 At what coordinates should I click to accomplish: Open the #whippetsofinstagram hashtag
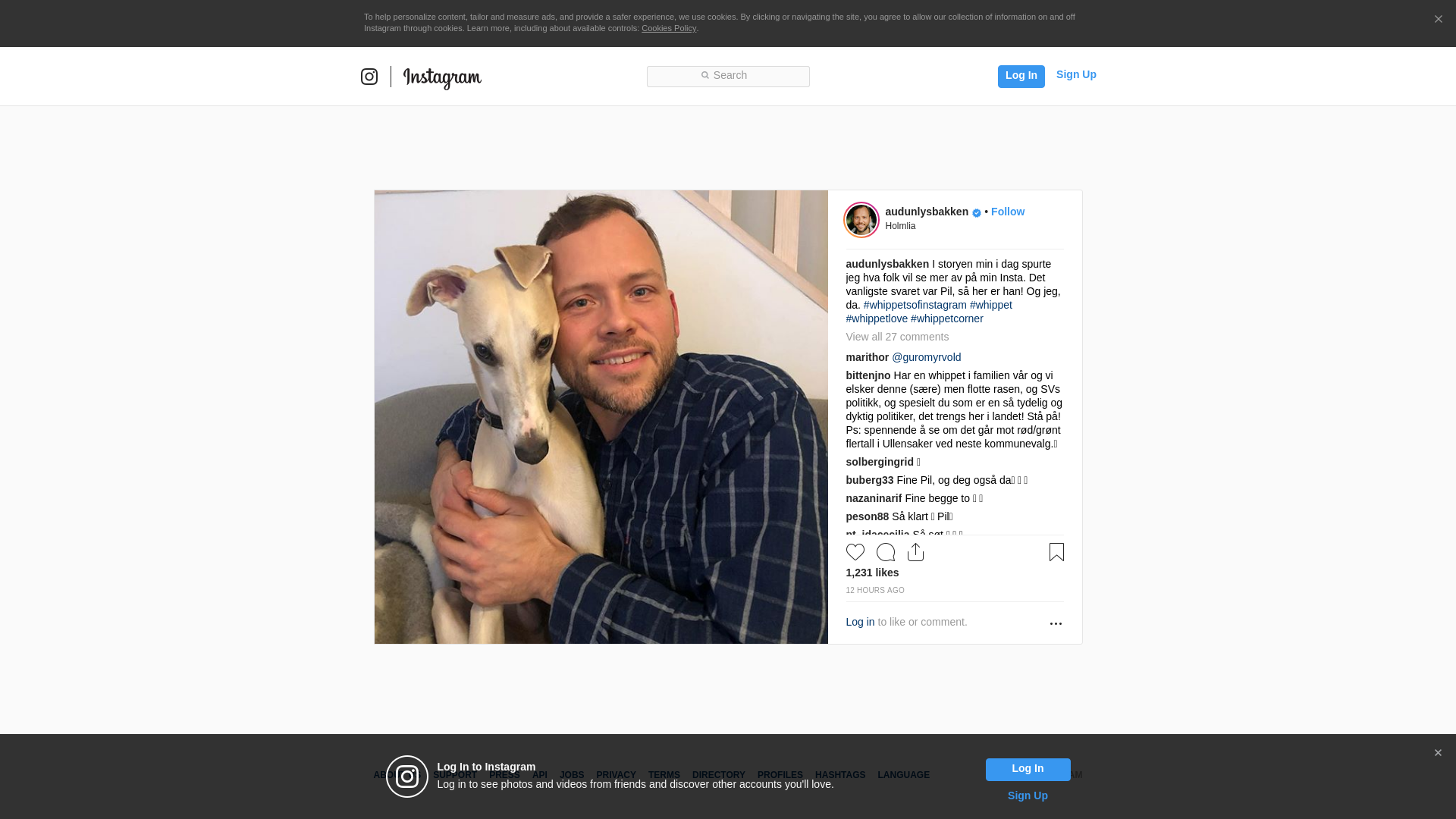point(915,305)
